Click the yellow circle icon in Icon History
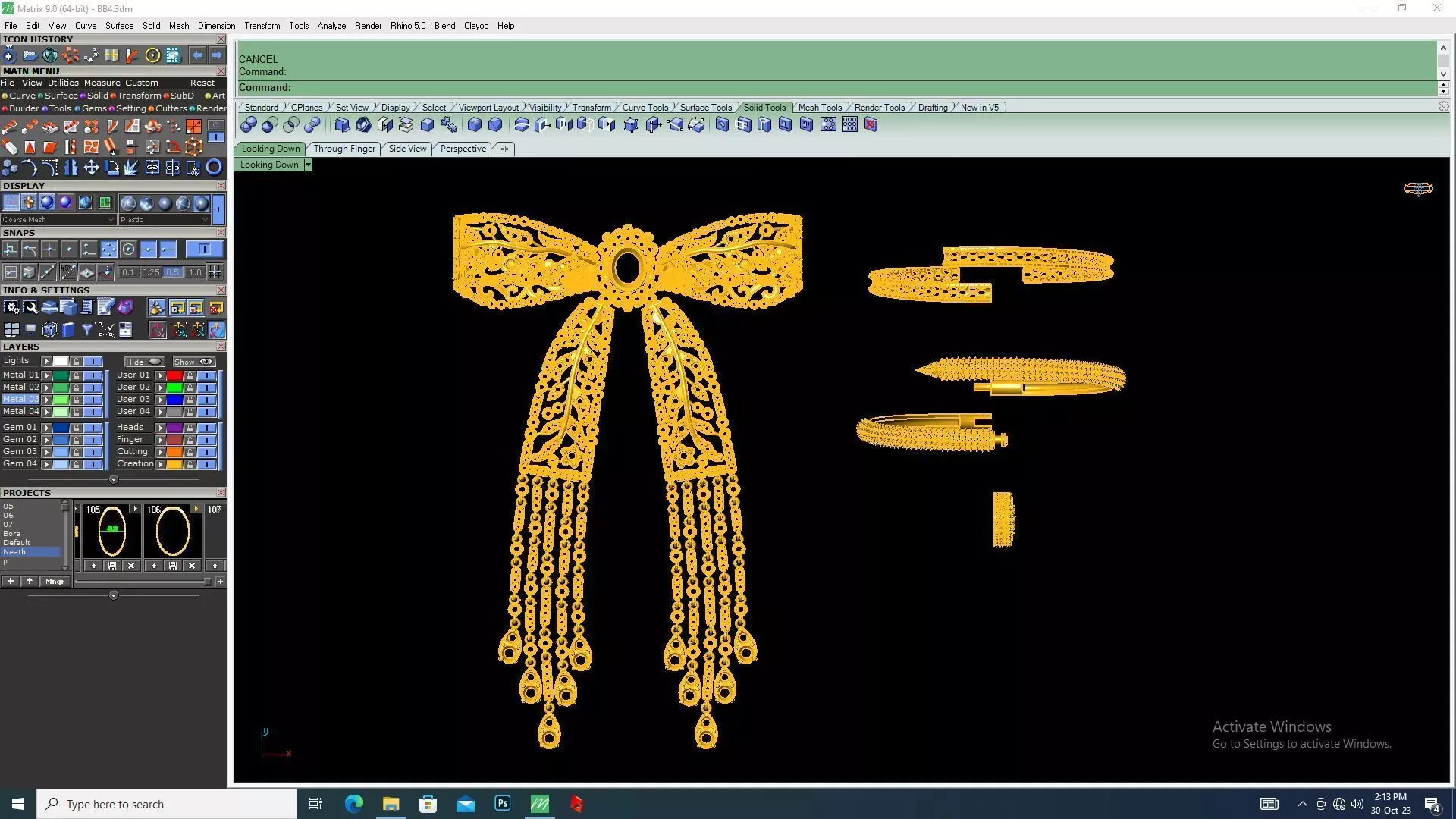1456x819 pixels. click(152, 55)
